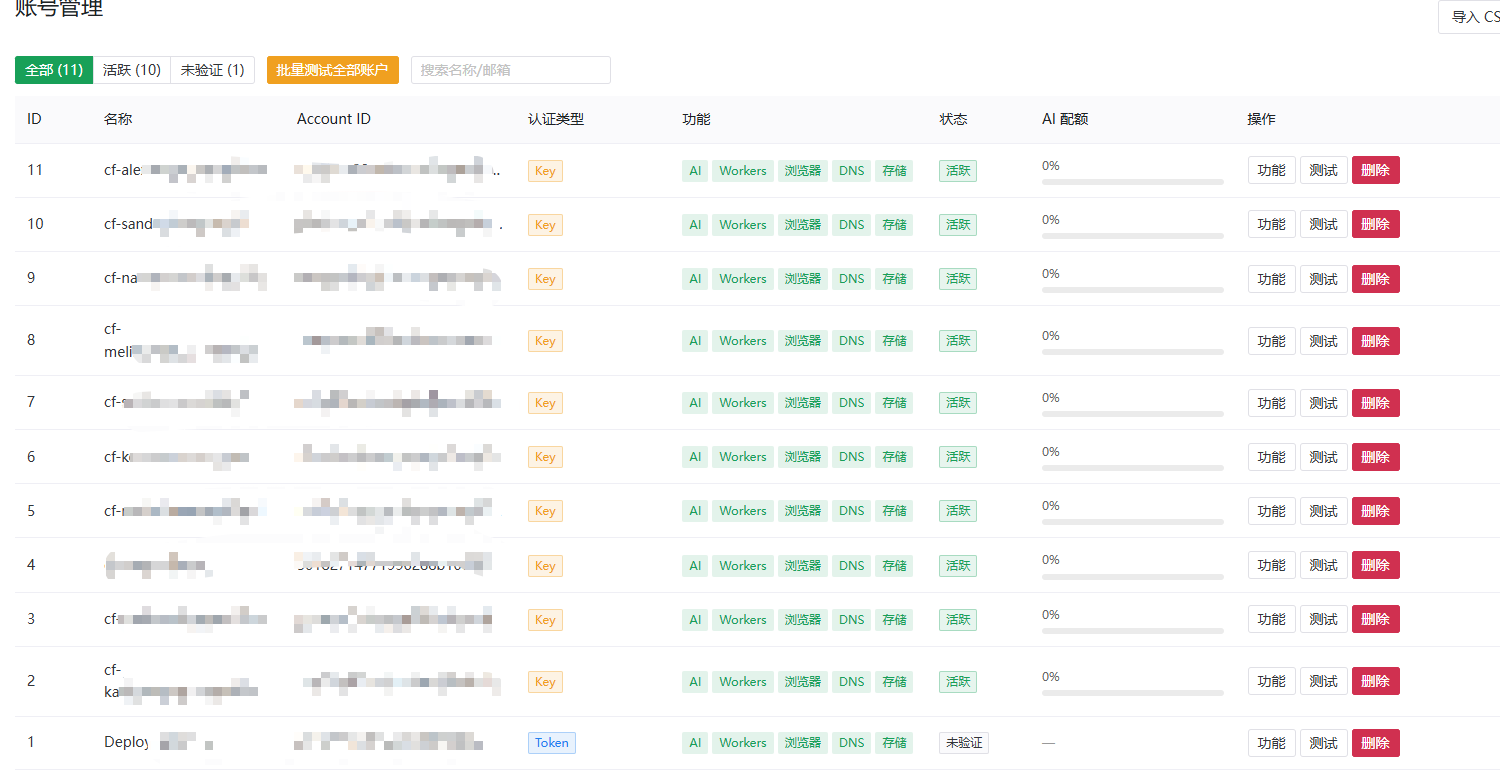
Task: Click the 名称 column header
Action: click(x=118, y=119)
